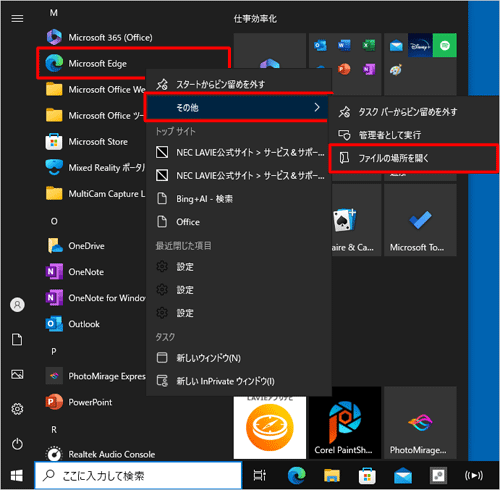Viewport: 500px width, 490px height.
Task: Open the second 設定 recent item
Action: click(x=239, y=290)
